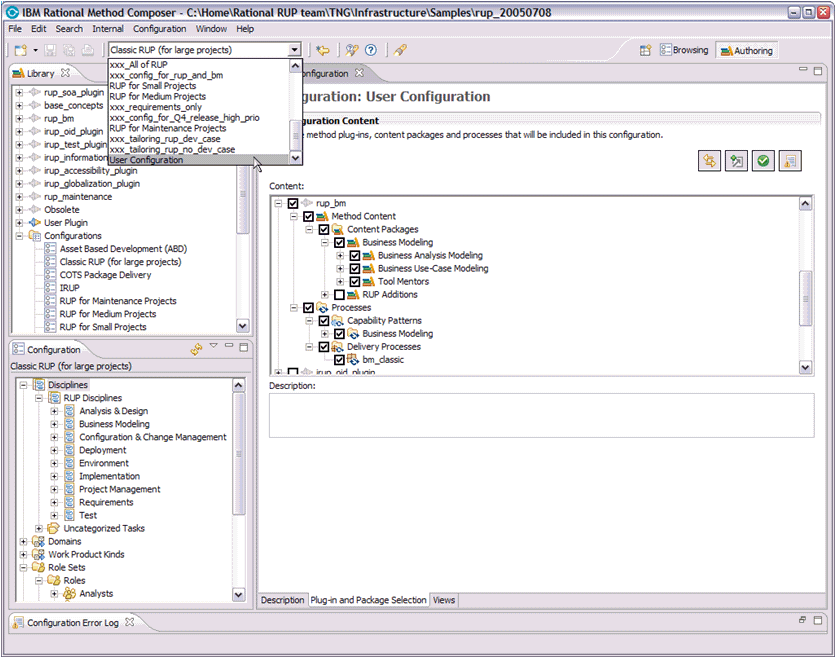
Task: Click the New toolbar icon
Action: [21, 51]
